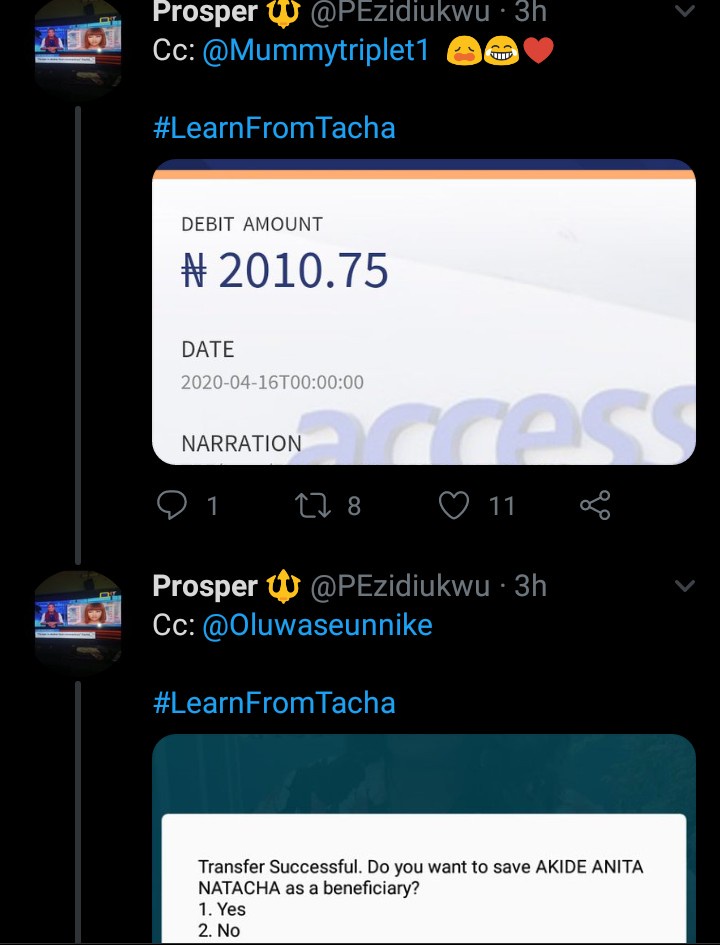Open the @PEzidiukwu handle on the first tweet

point(400,13)
